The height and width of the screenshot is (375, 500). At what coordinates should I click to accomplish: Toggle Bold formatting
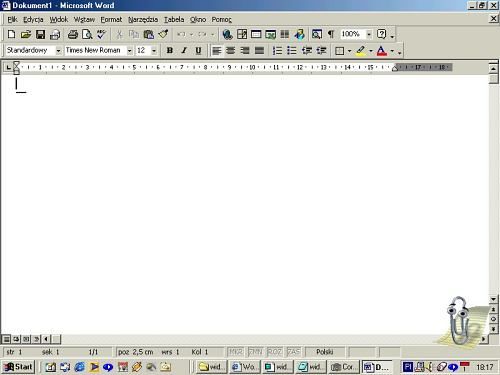(170, 50)
